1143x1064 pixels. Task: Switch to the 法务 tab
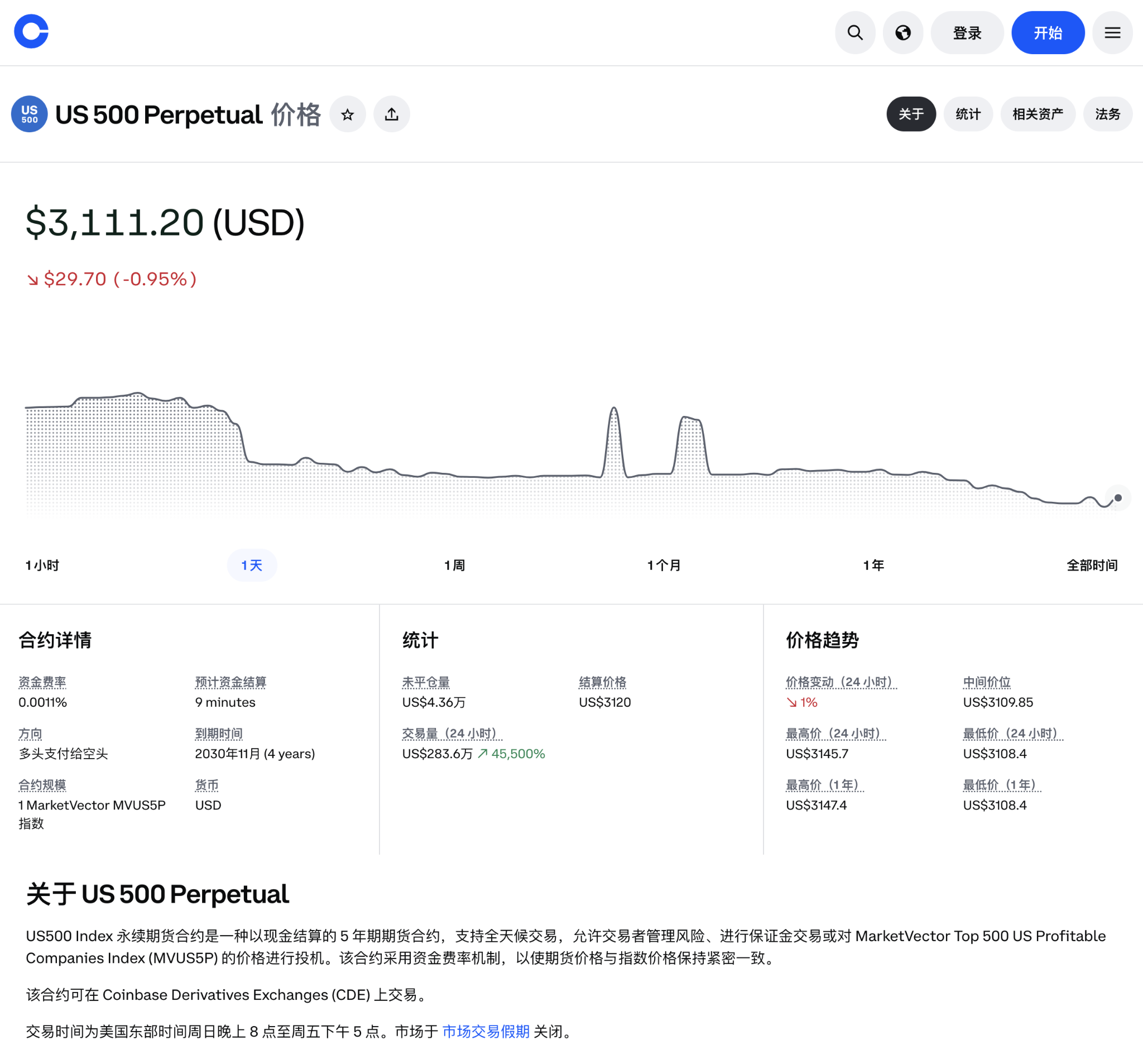1107,114
